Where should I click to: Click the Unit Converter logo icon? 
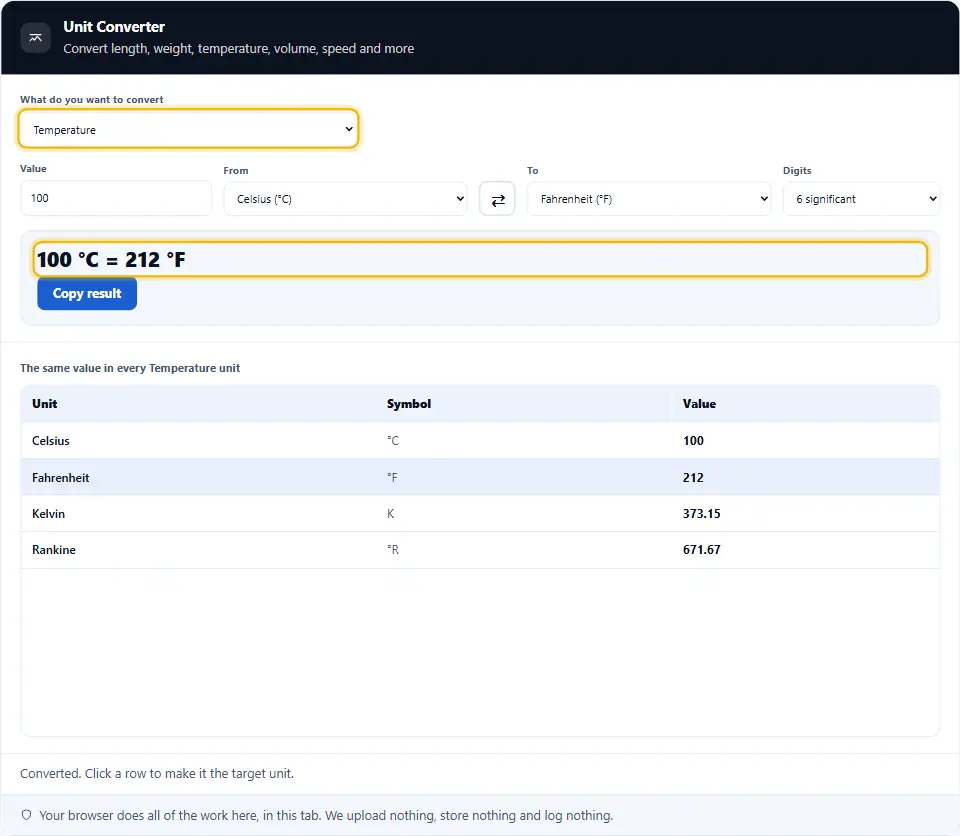36,38
